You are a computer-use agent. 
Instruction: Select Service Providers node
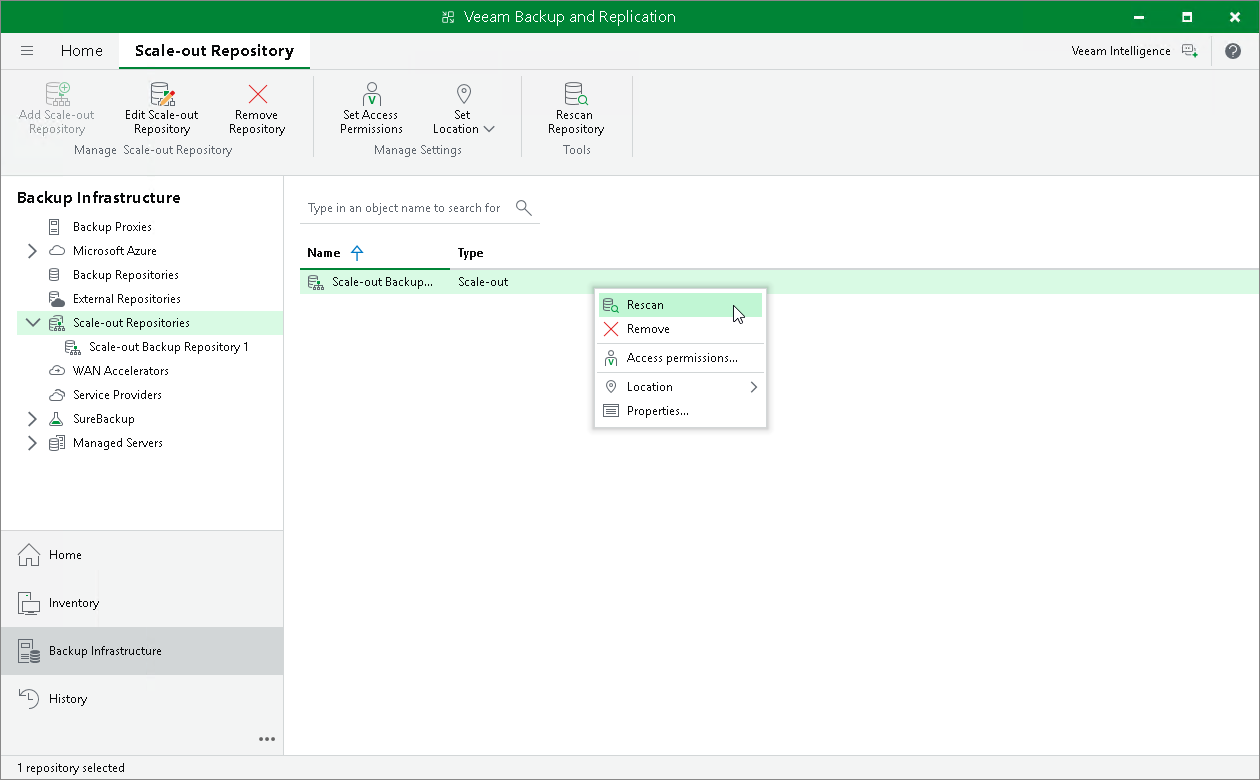tap(117, 395)
